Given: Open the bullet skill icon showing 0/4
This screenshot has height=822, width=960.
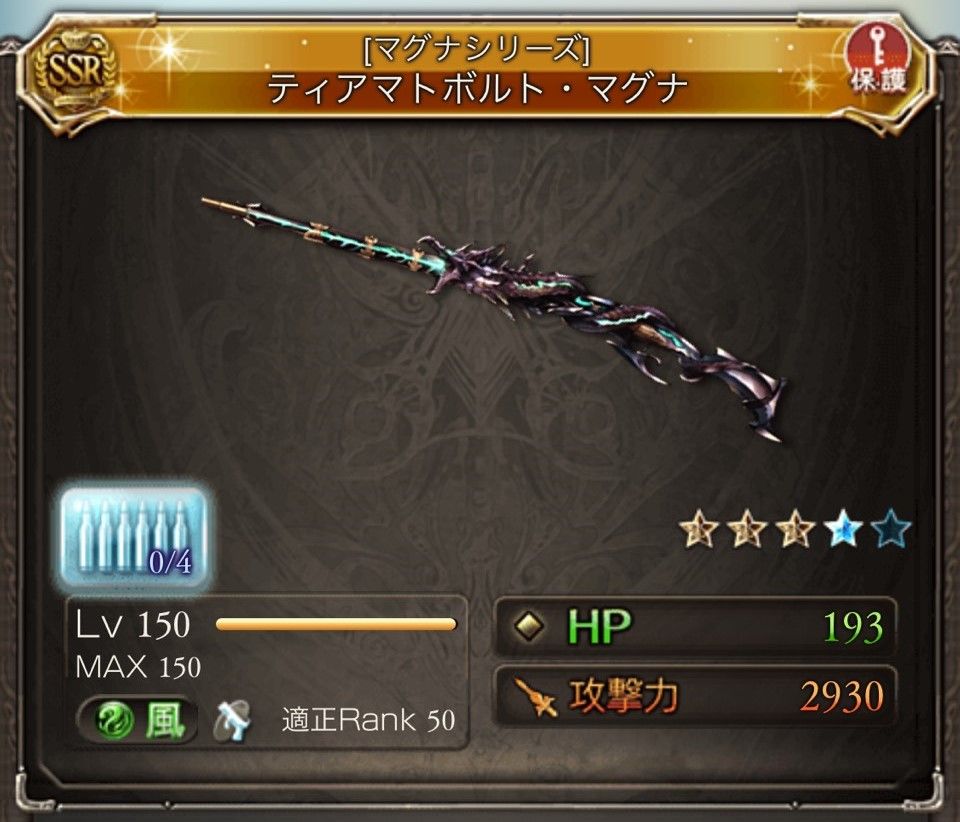Looking at the screenshot, I should click(x=135, y=538).
